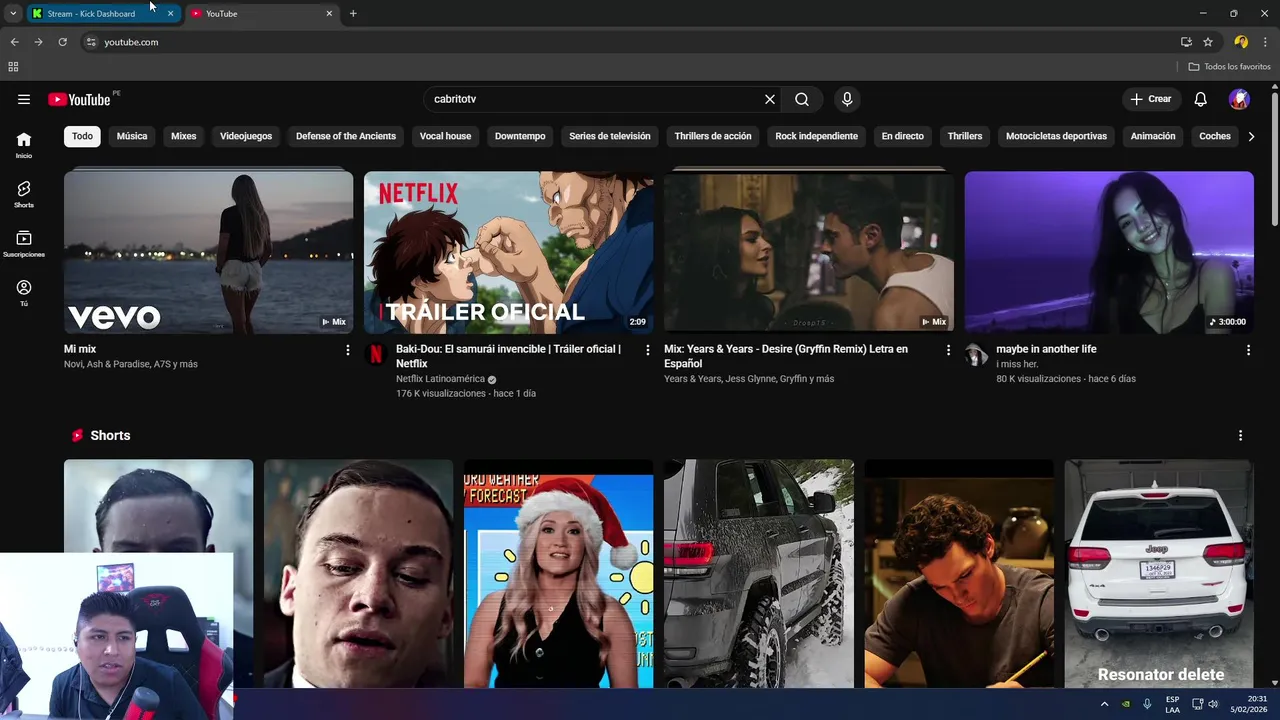Screen dimensions: 1280x720
Task: Select the Animación chip
Action: [x=1153, y=136]
